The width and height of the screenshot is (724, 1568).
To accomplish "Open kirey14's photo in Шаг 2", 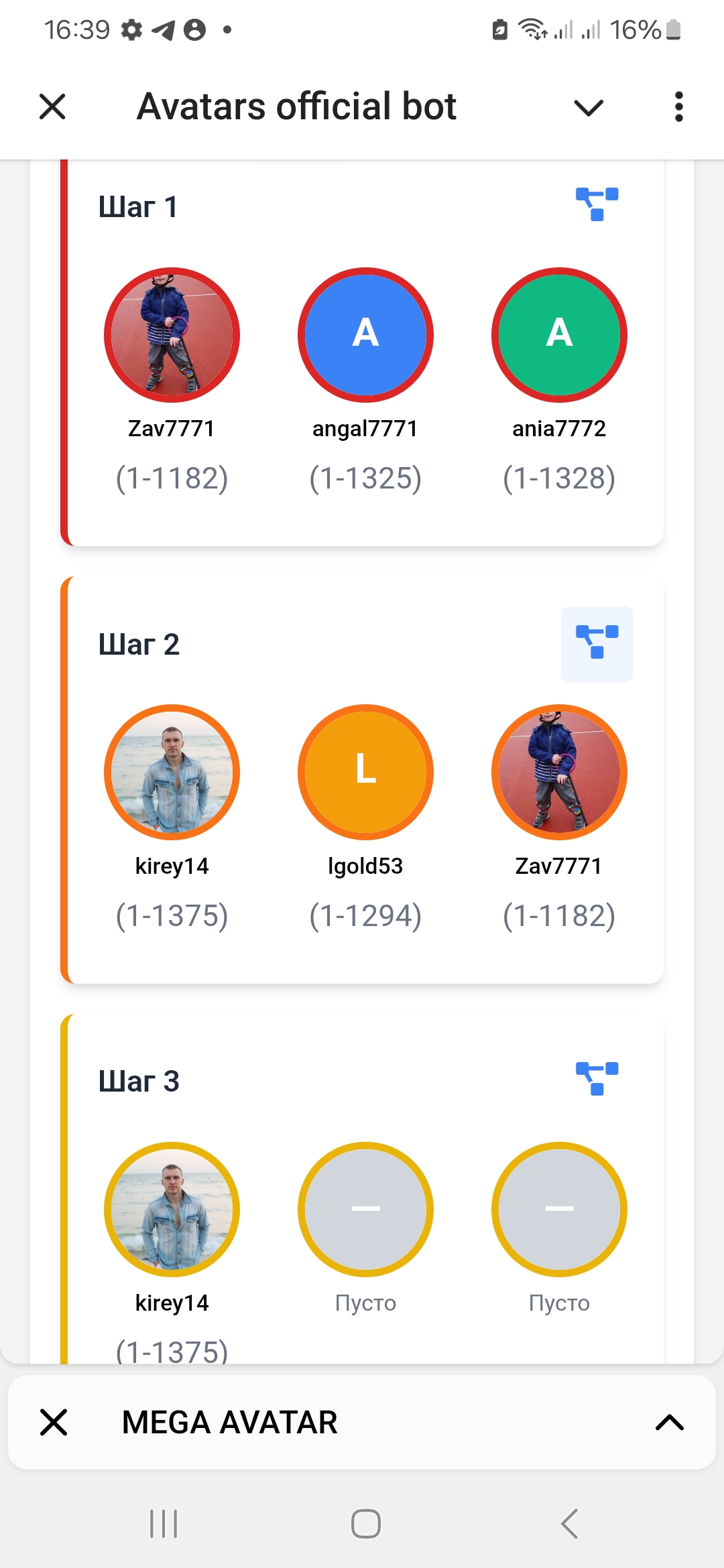I will point(172,772).
